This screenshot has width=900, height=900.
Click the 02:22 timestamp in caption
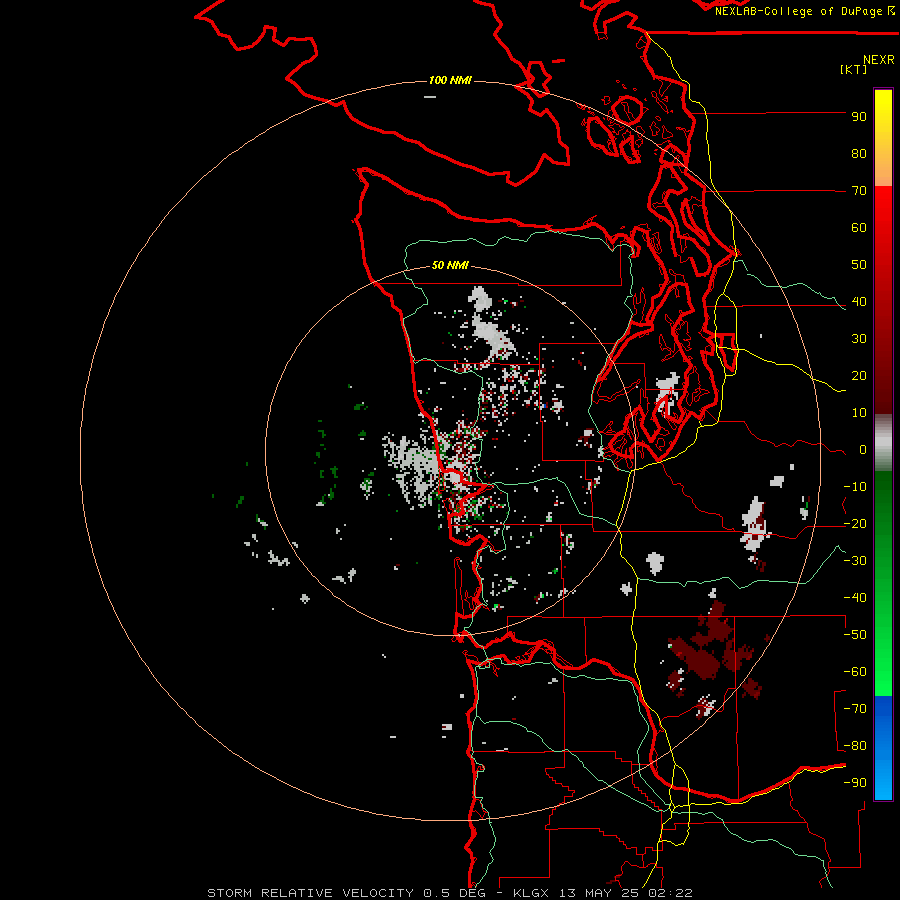click(670, 893)
